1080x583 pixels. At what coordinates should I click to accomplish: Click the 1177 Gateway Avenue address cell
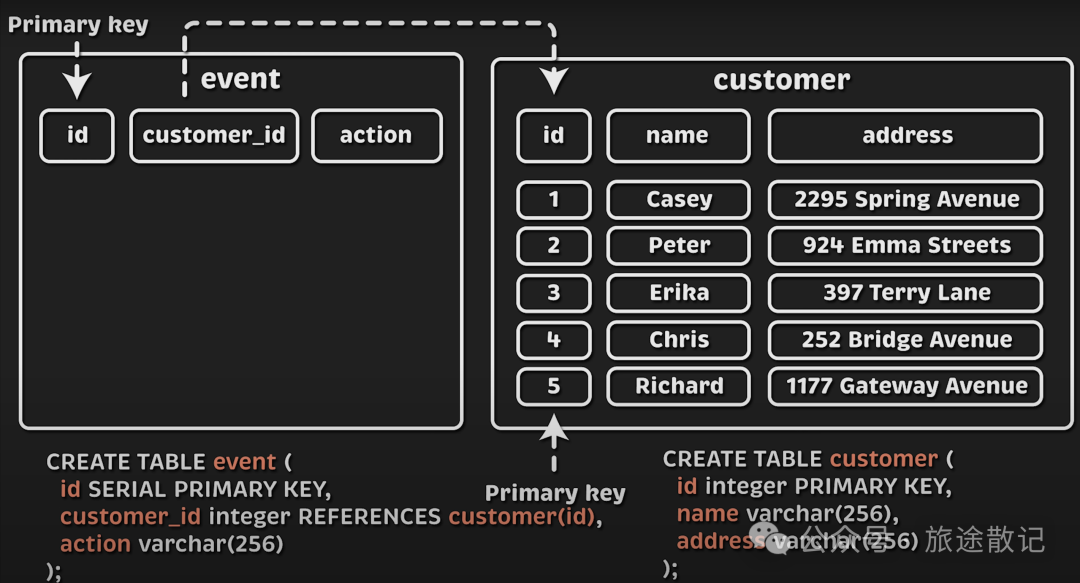[x=906, y=387]
